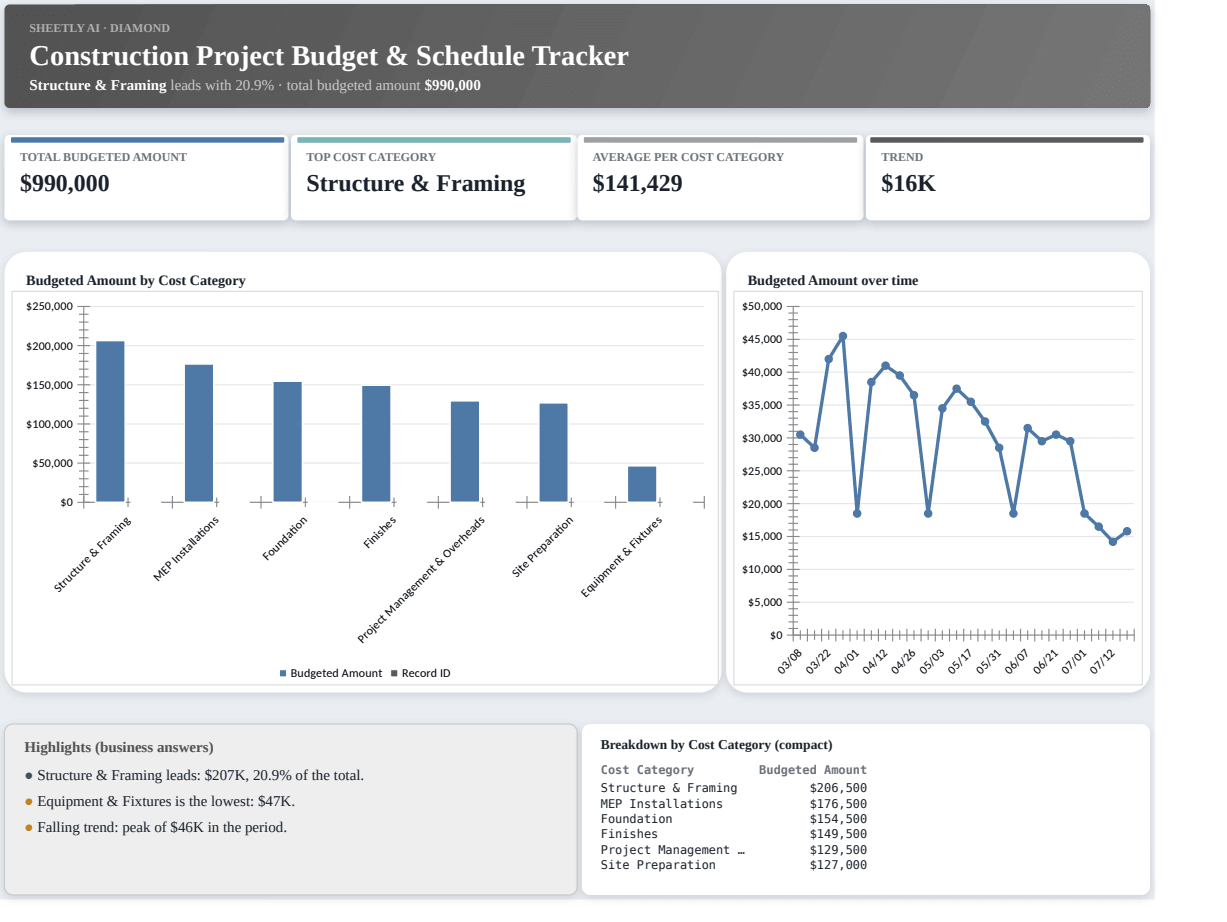Click the Budgeted Amount column header in table
The height and width of the screenshot is (922, 1227).
[813, 770]
